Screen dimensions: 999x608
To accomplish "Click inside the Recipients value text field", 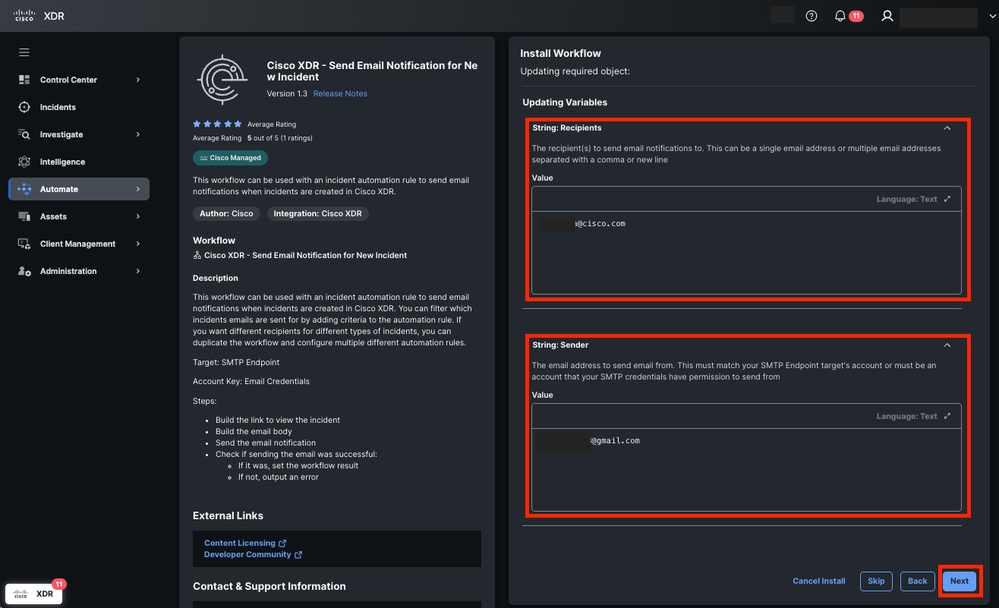I will coord(746,252).
